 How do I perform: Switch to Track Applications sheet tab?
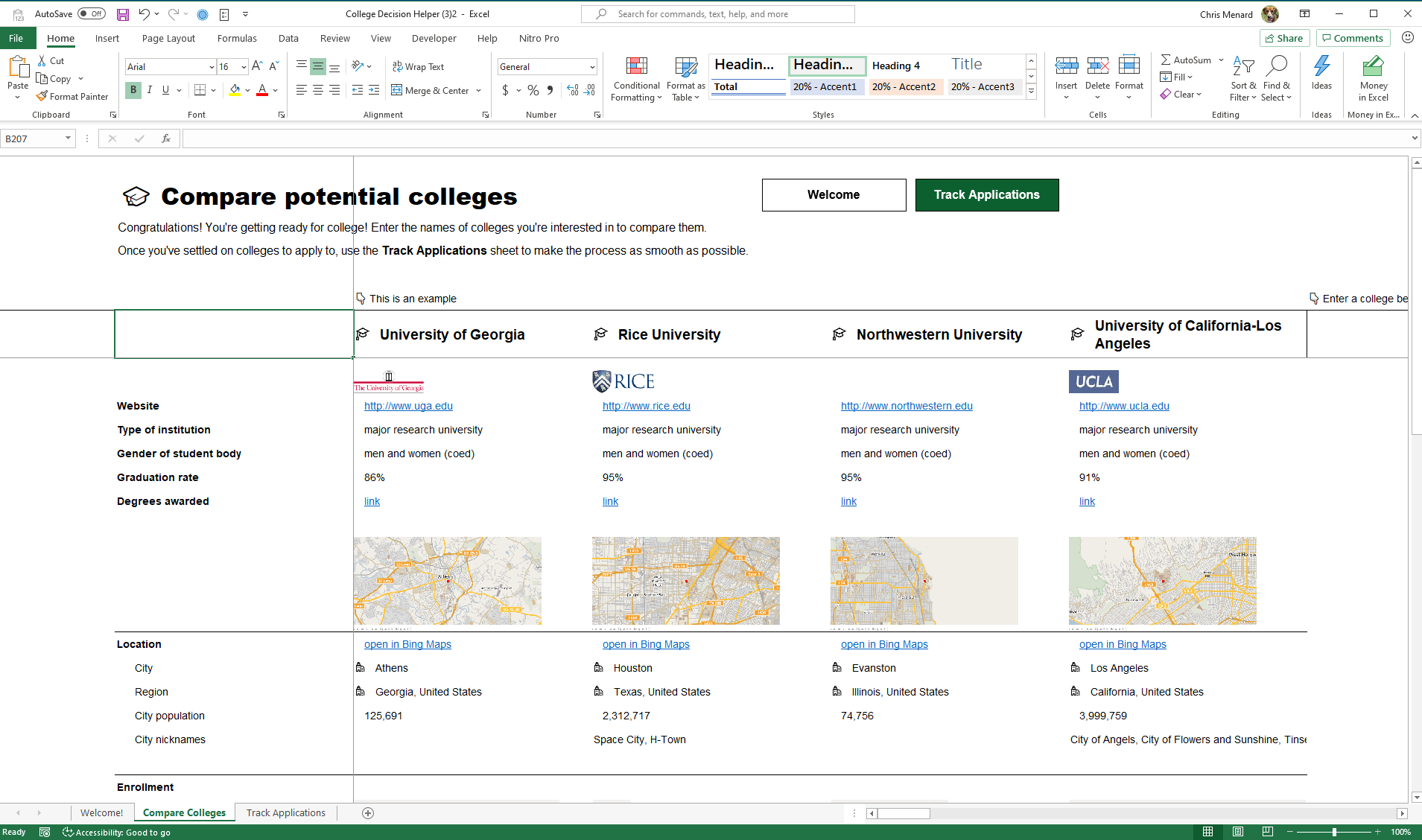tap(285, 812)
